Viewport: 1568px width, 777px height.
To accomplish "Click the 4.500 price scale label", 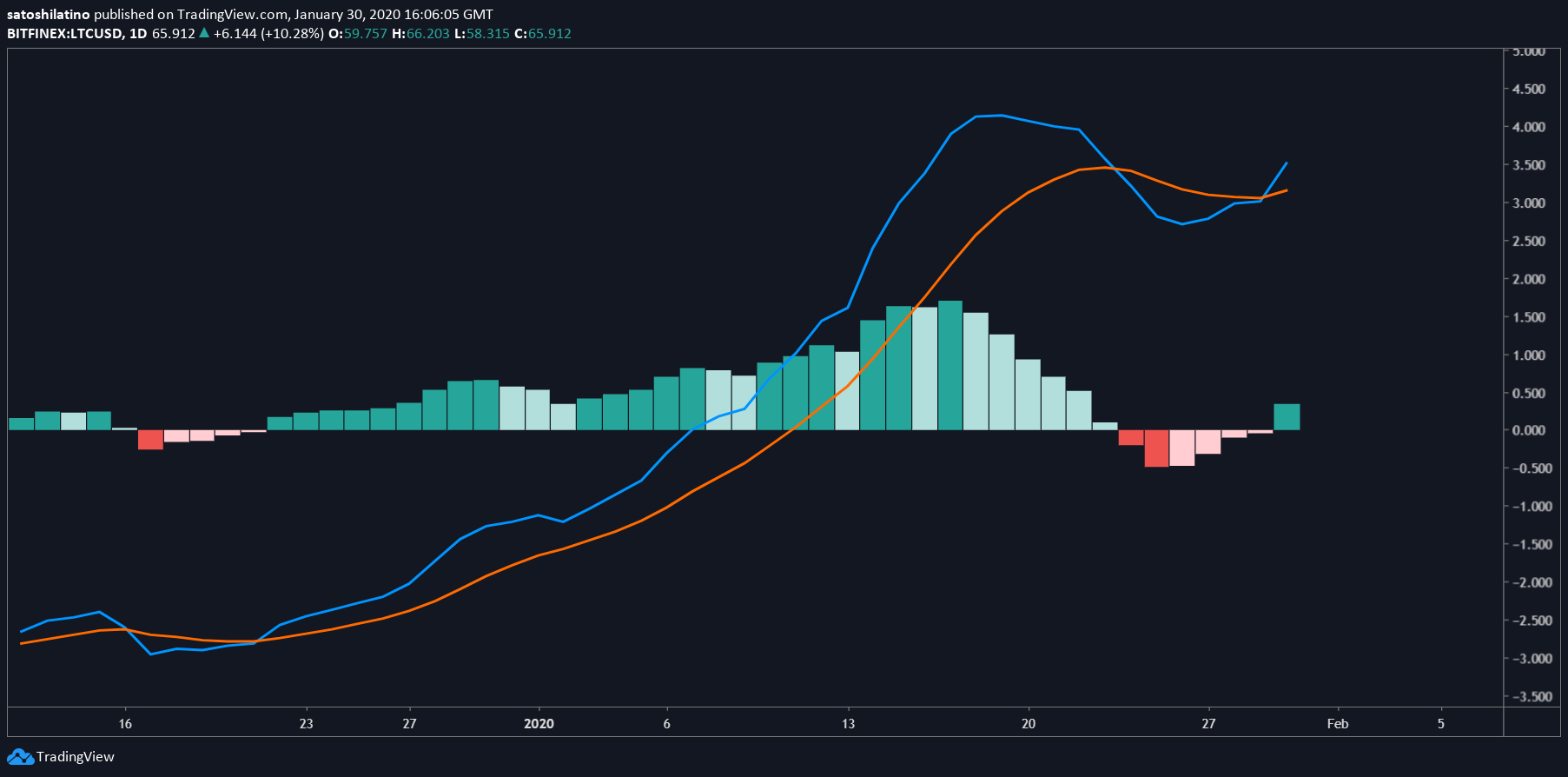I will [1529, 89].
